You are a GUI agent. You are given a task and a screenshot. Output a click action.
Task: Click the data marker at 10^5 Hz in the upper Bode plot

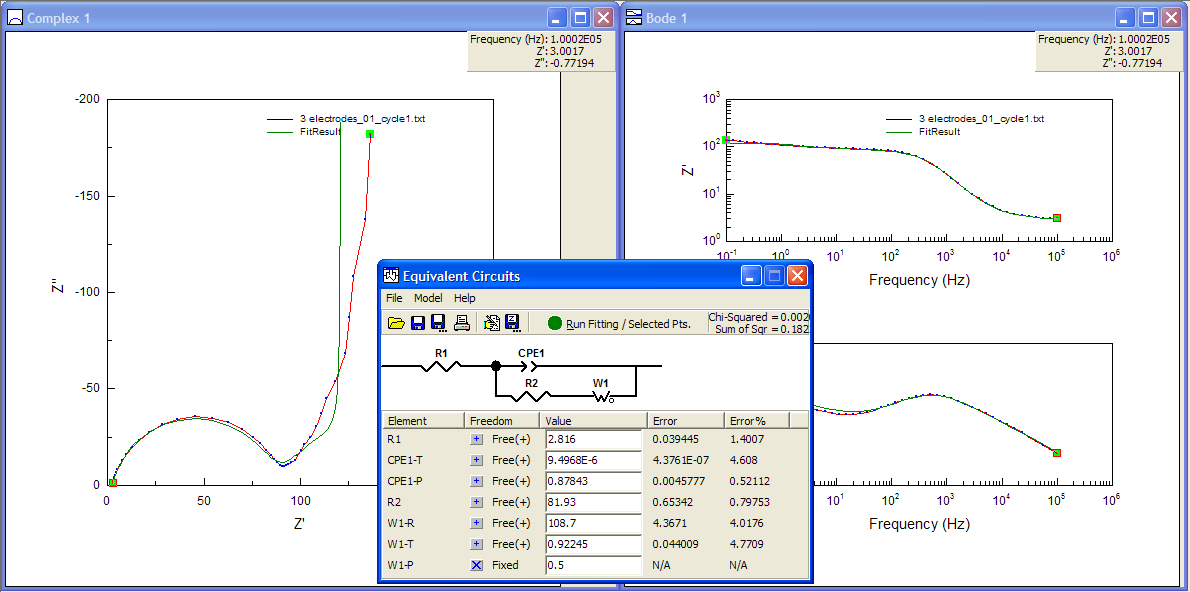pyautogui.click(x=1056, y=218)
